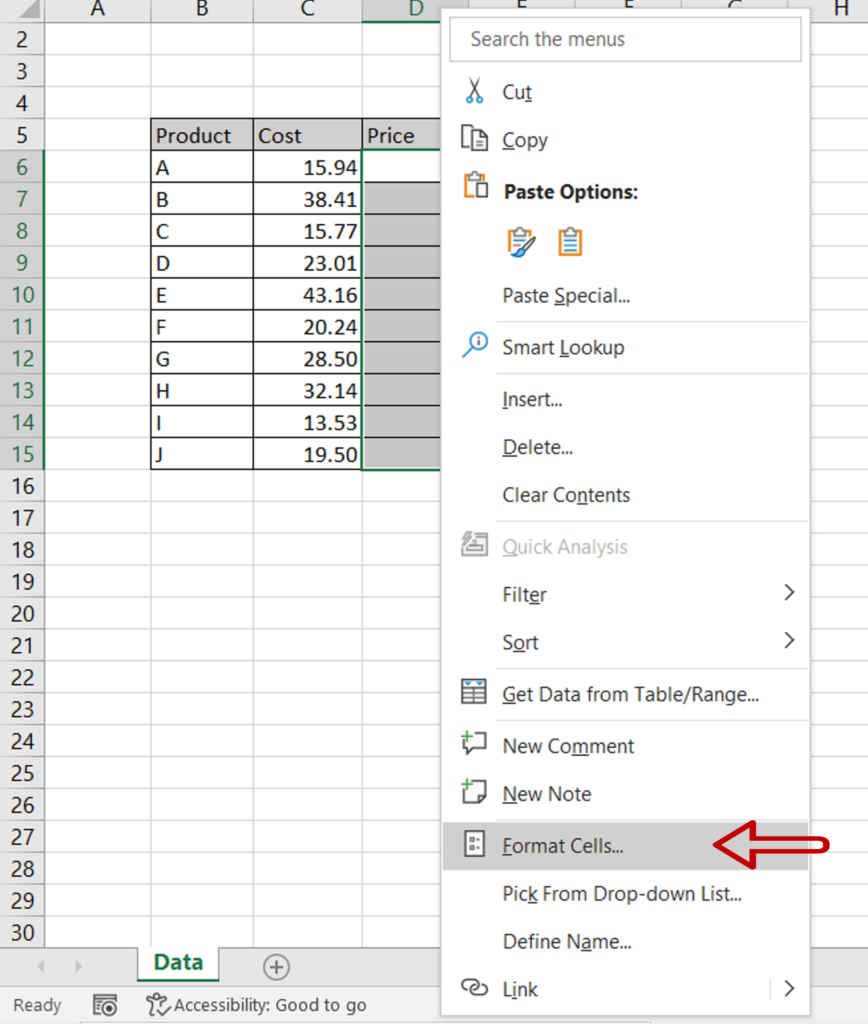Screen dimensions: 868x1024
Task: Select row 20 header
Action: pyautogui.click(x=22, y=614)
